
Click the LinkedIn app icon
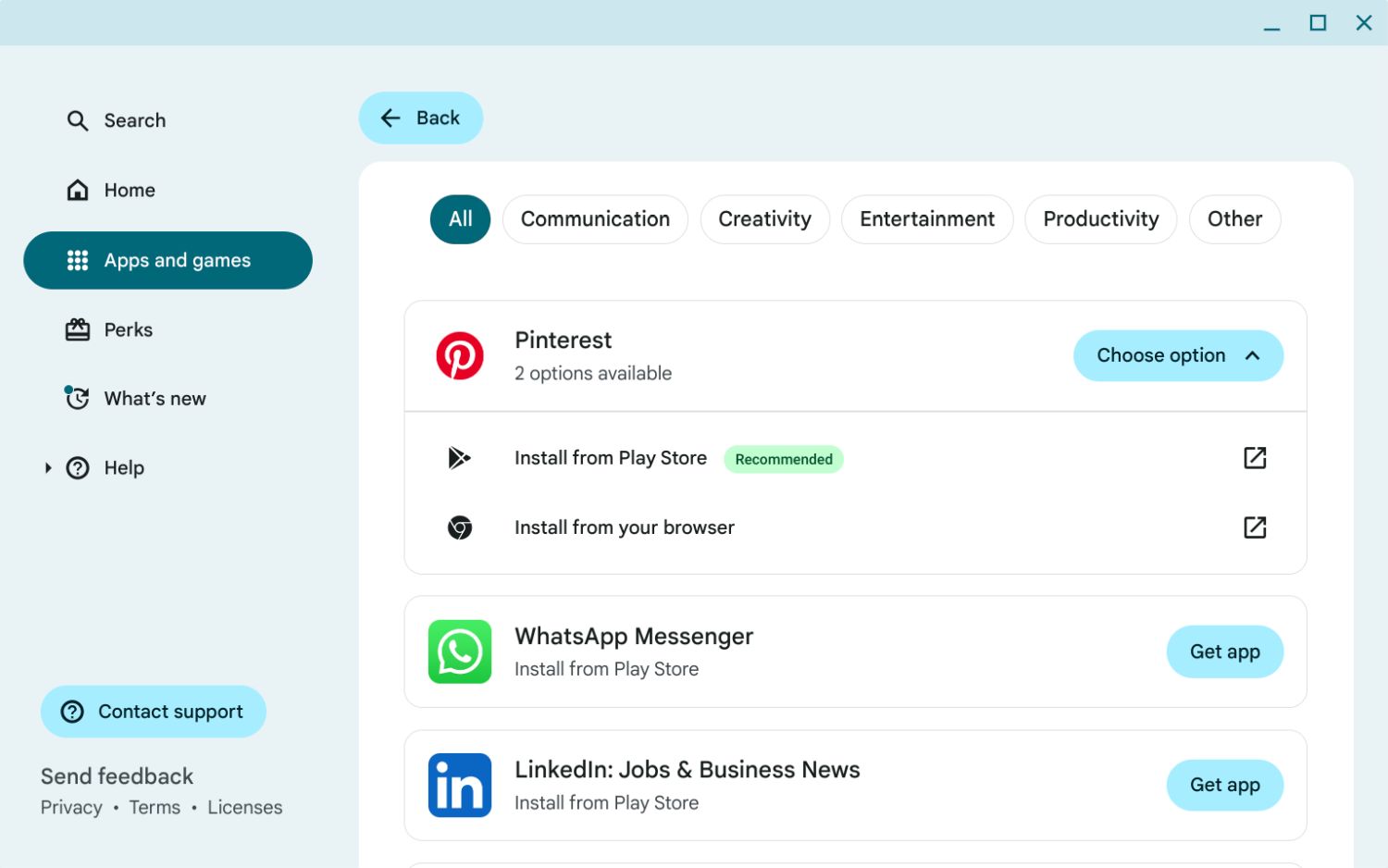click(460, 785)
